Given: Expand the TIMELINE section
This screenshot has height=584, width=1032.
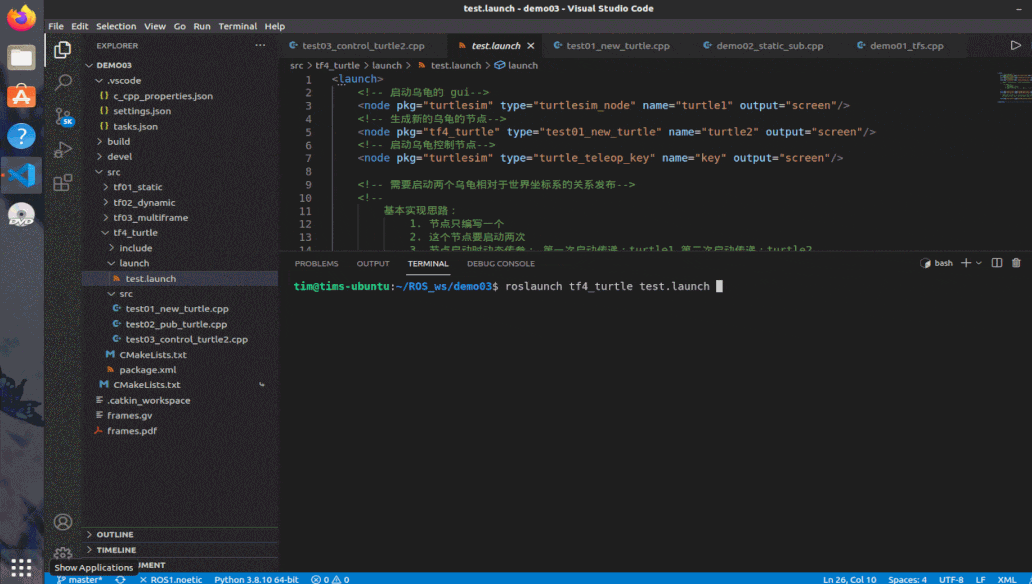Looking at the screenshot, I should 116,549.
